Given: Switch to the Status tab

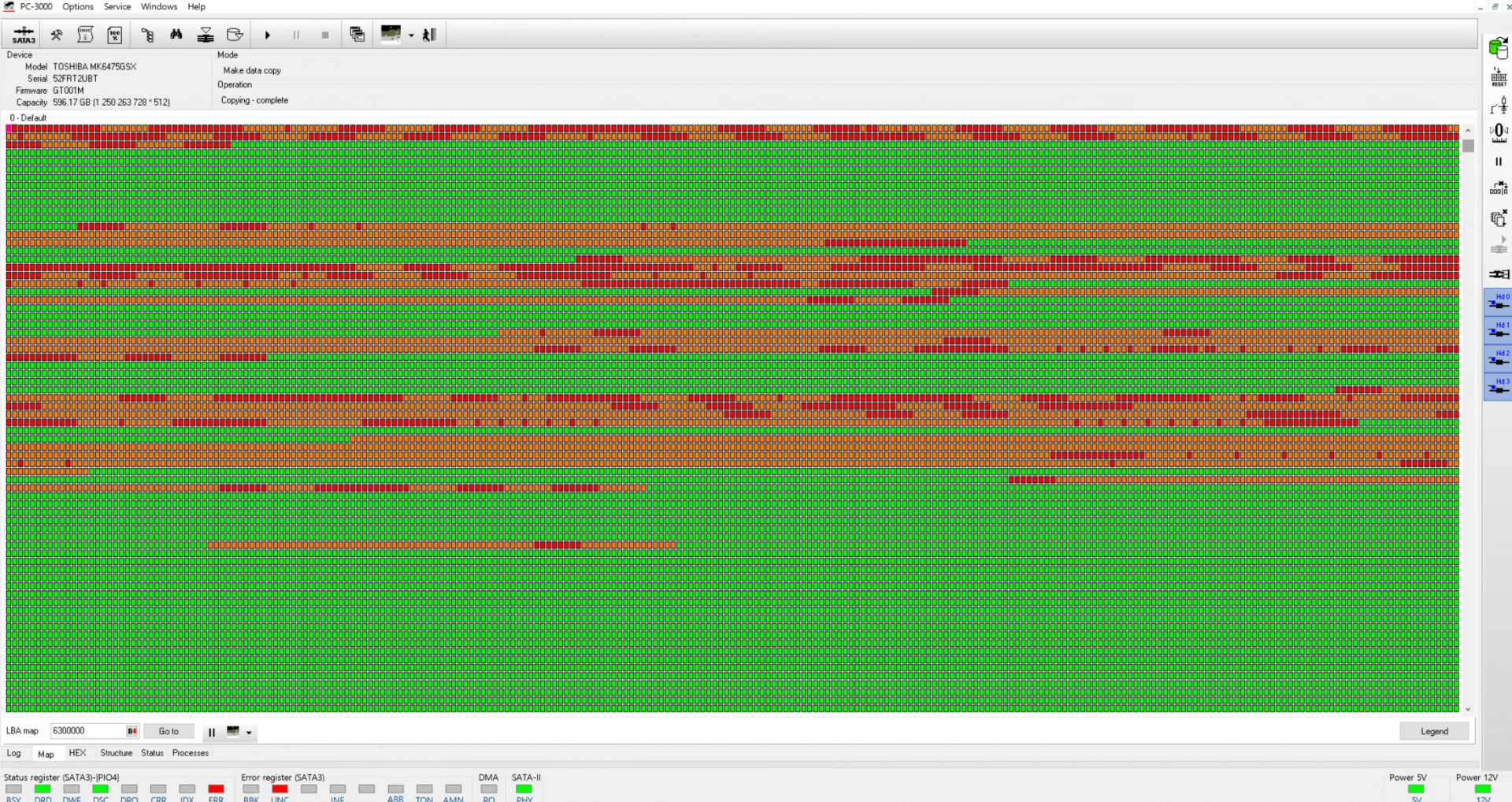Looking at the screenshot, I should pos(153,753).
